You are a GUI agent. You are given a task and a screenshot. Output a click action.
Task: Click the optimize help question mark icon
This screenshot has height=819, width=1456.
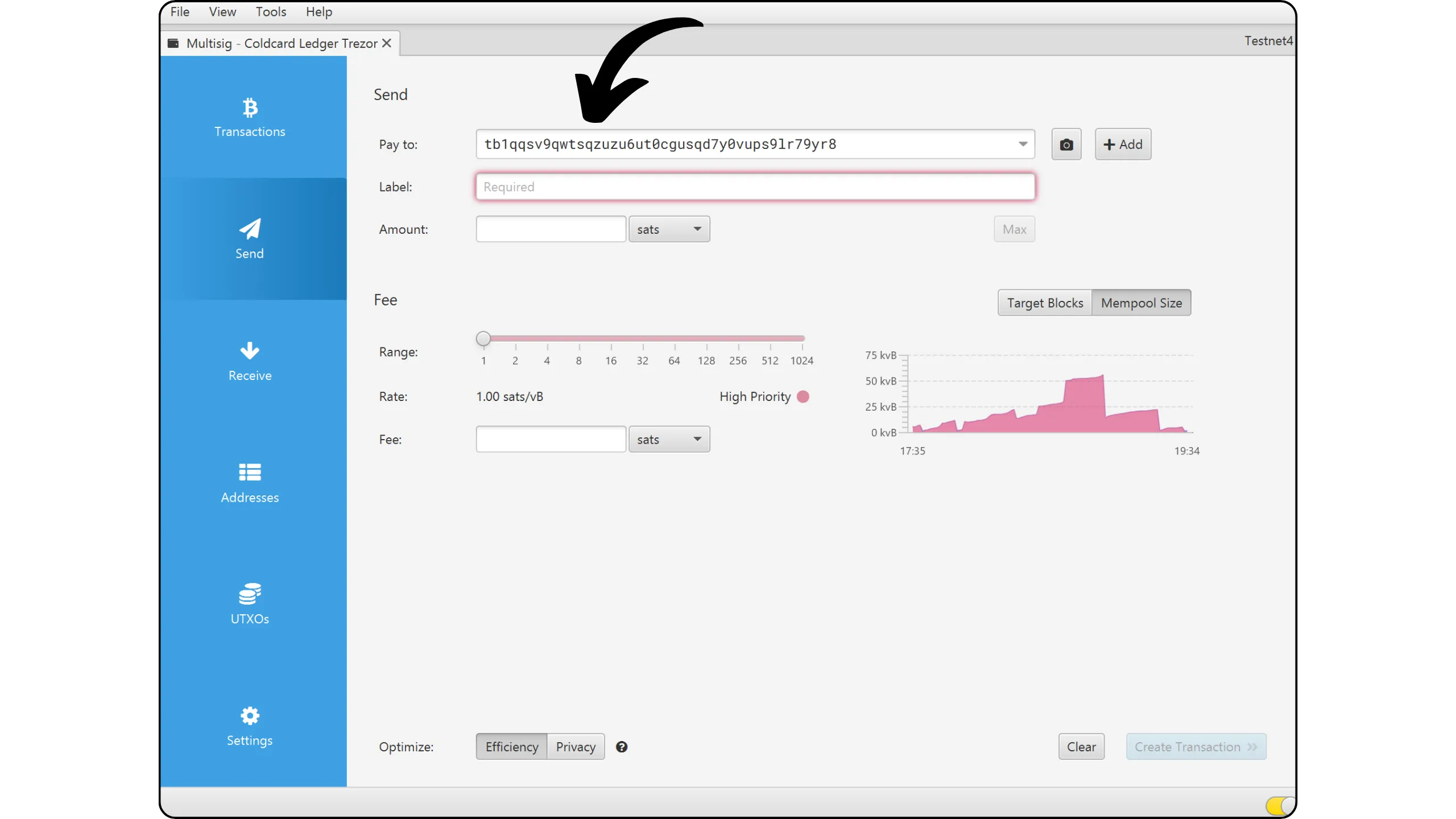[622, 747]
